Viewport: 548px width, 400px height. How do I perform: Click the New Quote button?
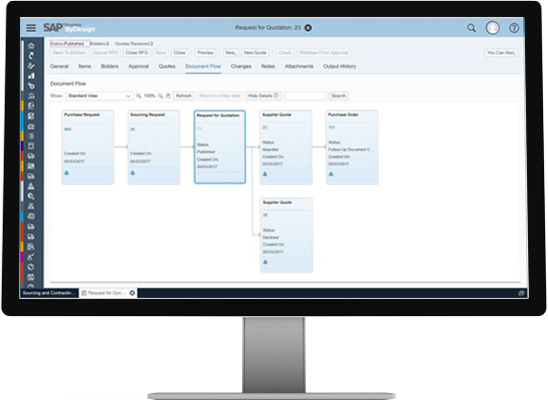pyautogui.click(x=255, y=53)
